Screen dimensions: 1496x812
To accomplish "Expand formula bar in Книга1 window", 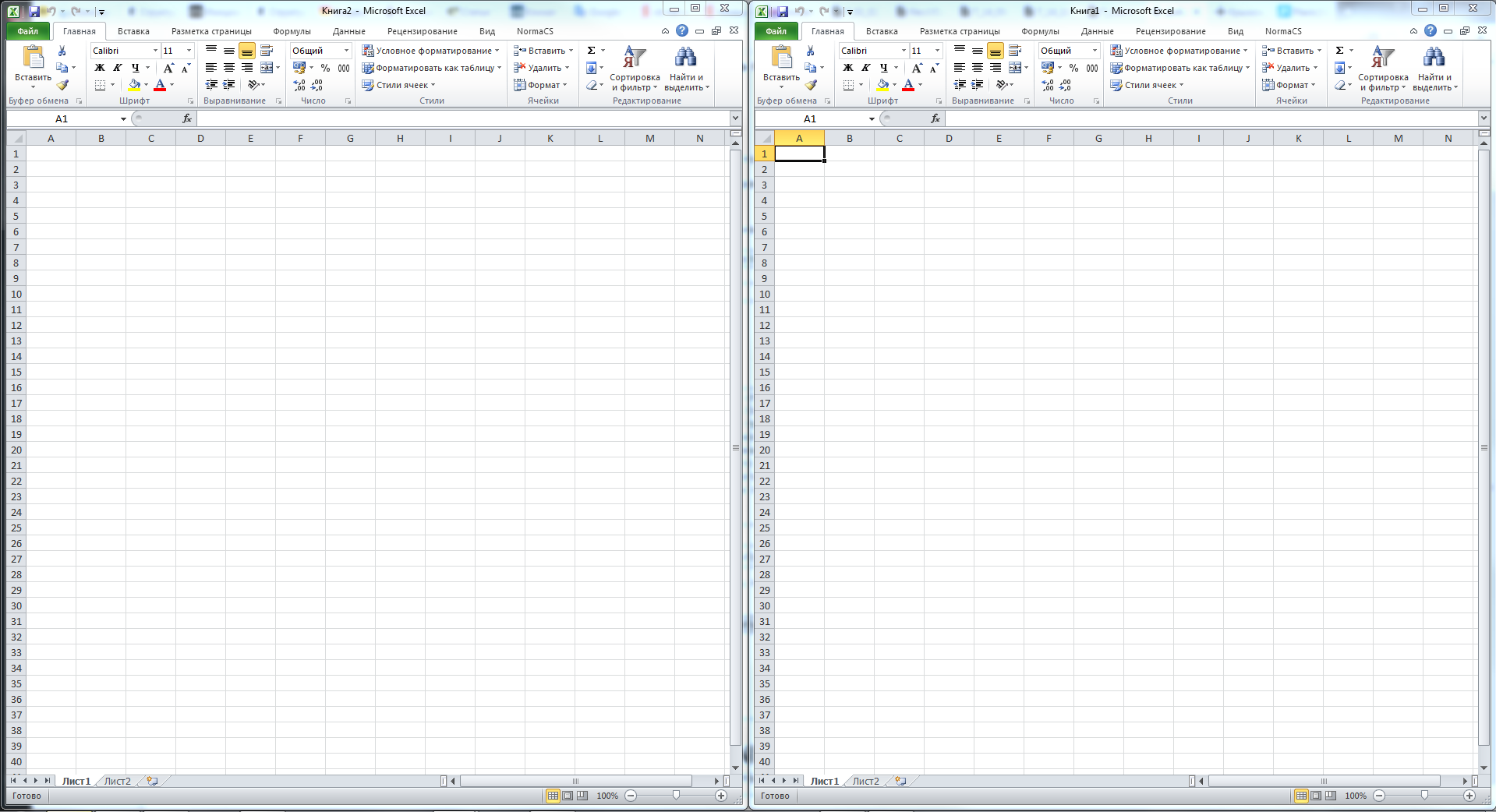I will coord(1484,118).
